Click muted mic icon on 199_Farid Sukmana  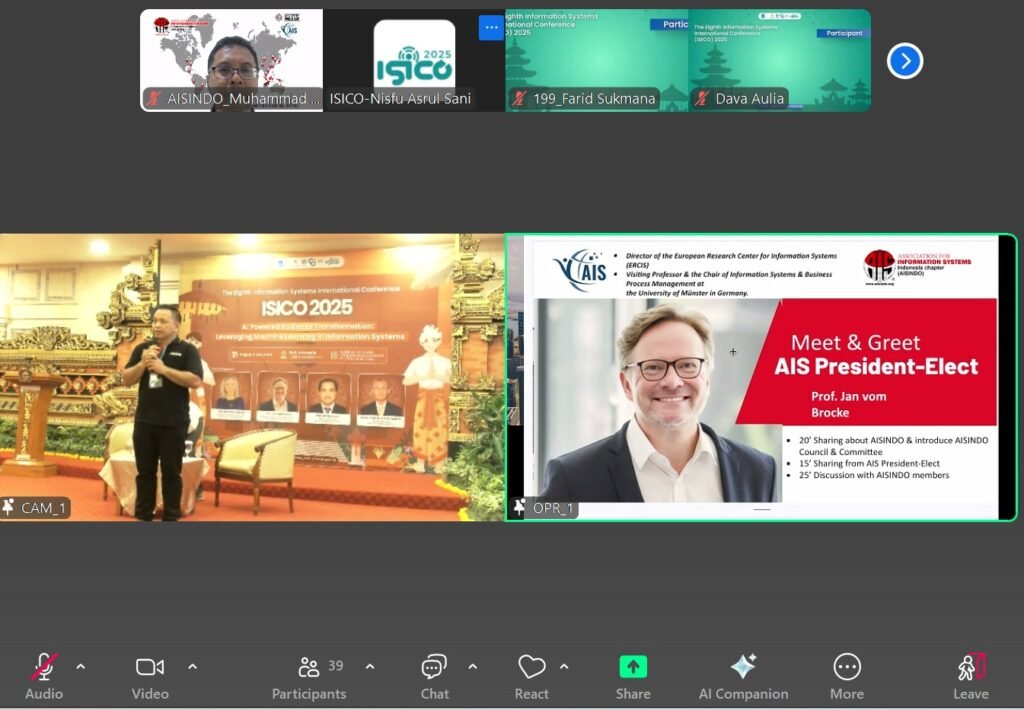point(519,99)
